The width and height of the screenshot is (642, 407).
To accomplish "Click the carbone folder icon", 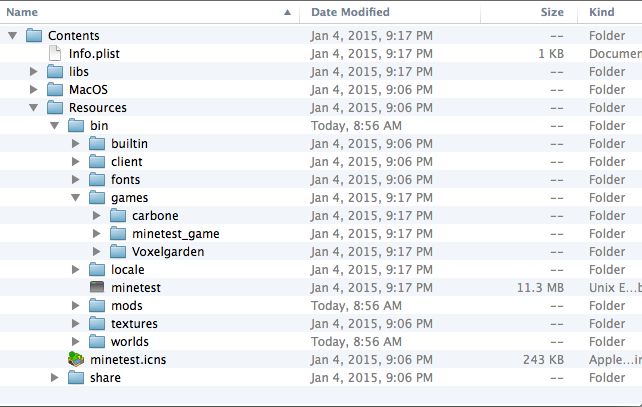I will (x=118, y=216).
